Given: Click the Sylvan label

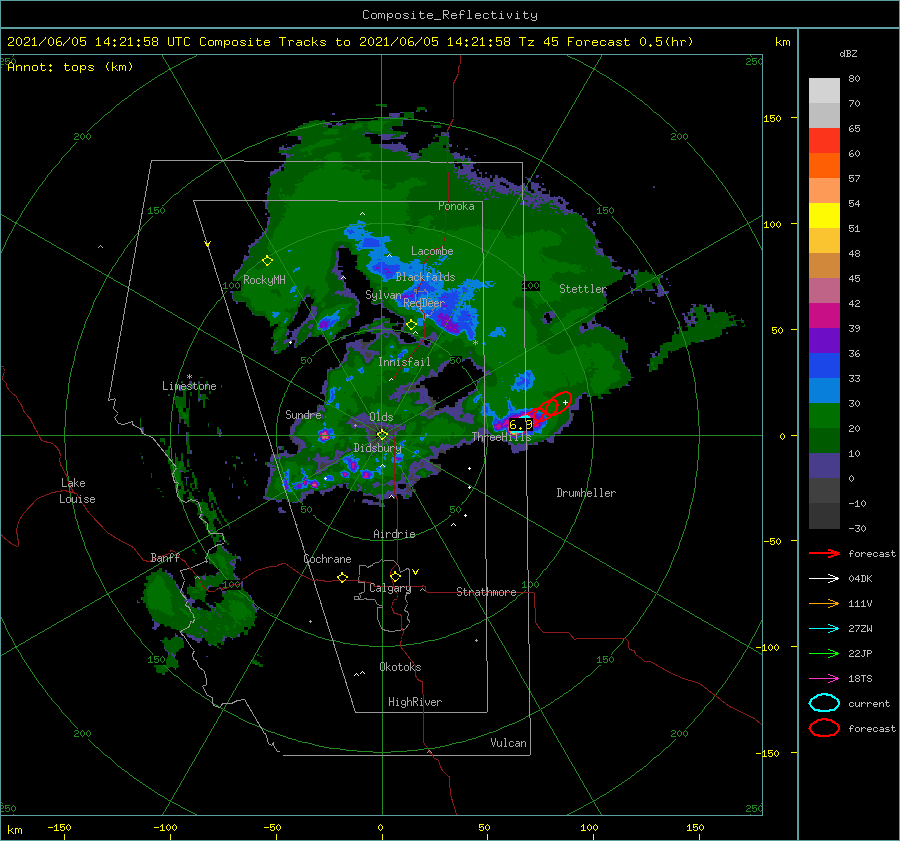Looking at the screenshot, I should (x=383, y=295).
